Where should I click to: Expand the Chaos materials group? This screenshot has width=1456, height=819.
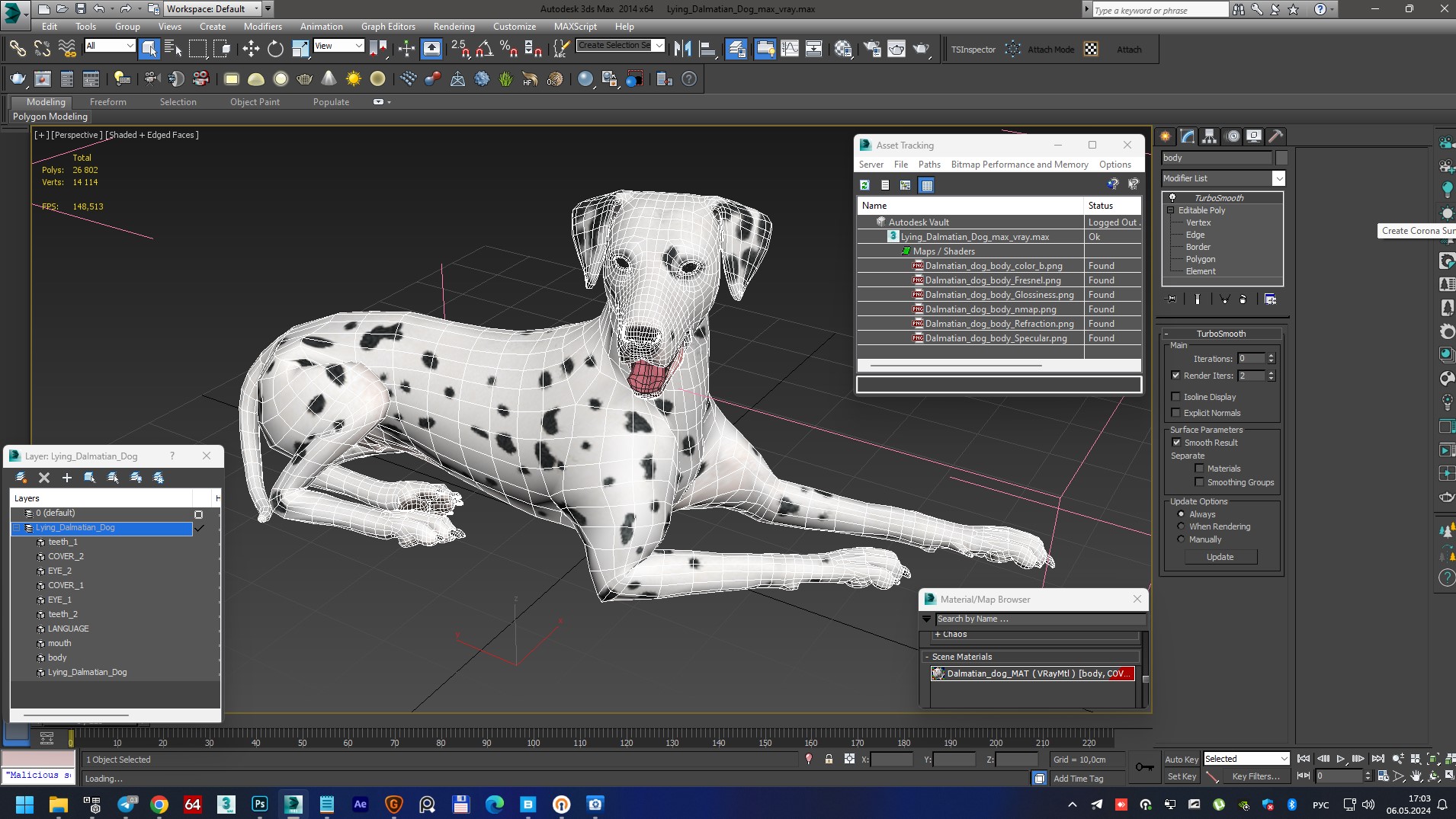[x=938, y=635]
